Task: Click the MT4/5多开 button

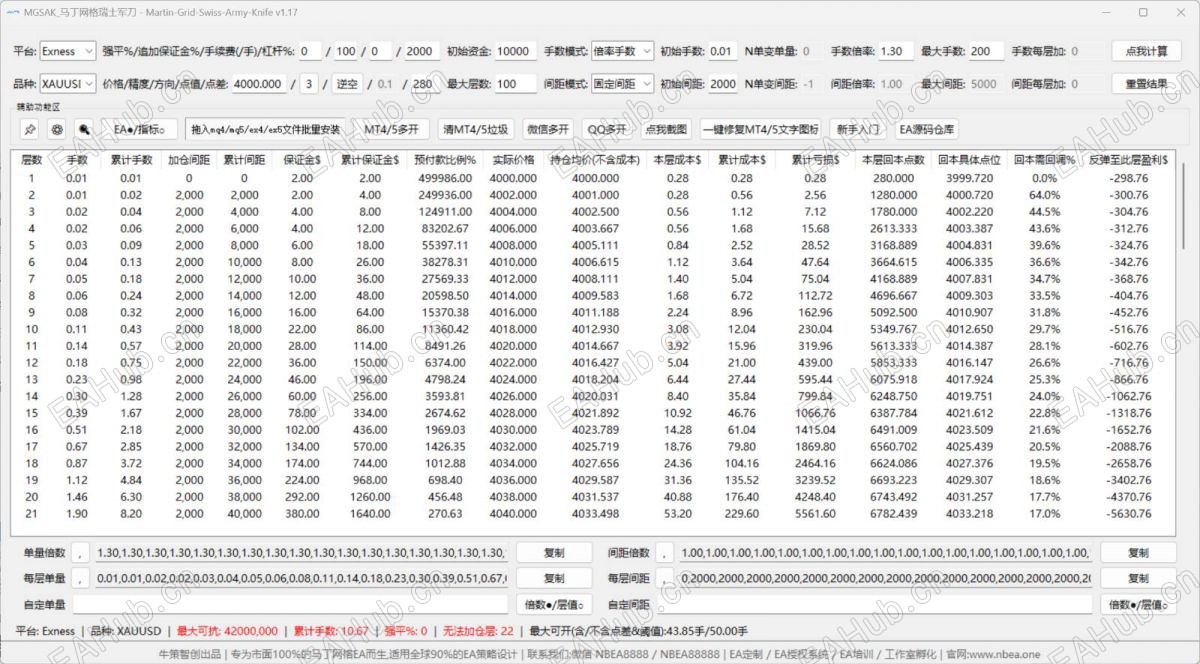Action: [392, 130]
